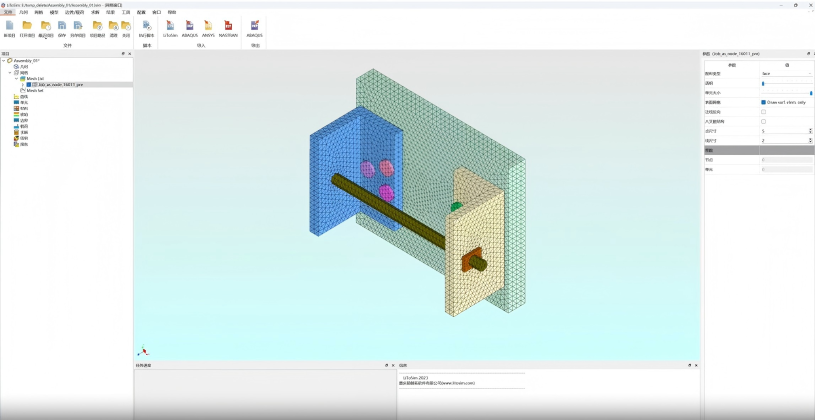Image resolution: width=815 pixels, height=420 pixels.
Task: Tick the last empty checkbox in properties panel
Action: point(764,121)
